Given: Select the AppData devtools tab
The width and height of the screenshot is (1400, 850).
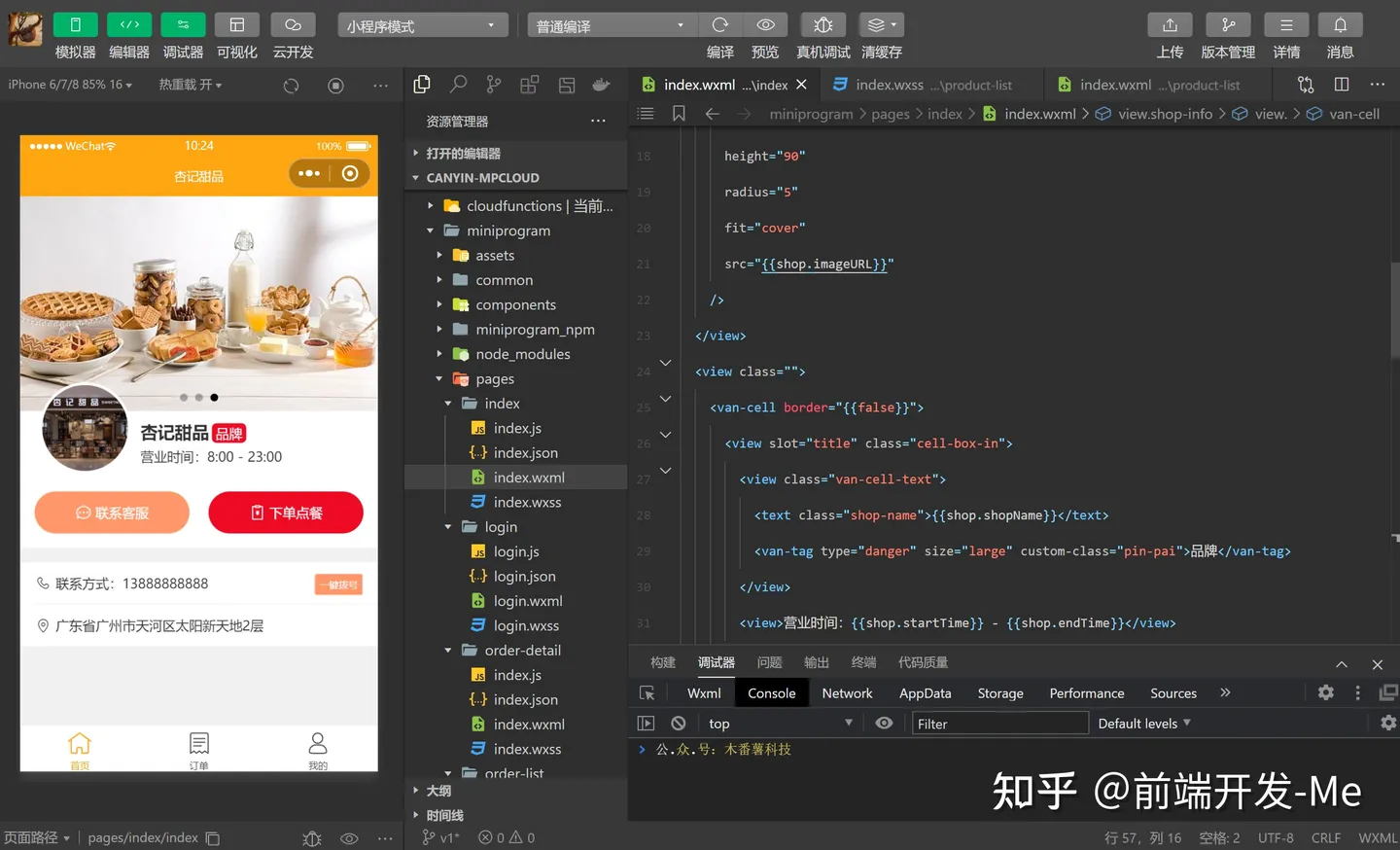Looking at the screenshot, I should pyautogui.click(x=925, y=693).
